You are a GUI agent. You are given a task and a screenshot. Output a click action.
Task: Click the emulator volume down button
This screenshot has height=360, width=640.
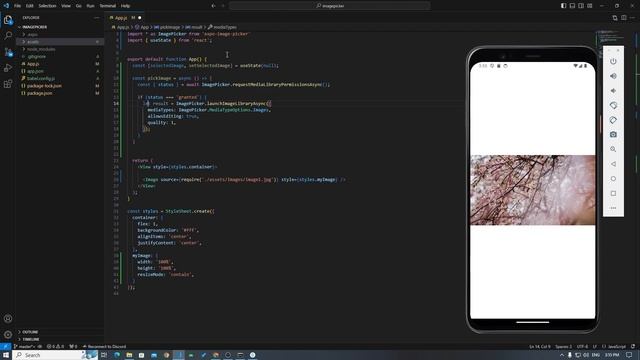pyautogui.click(x=613, y=91)
